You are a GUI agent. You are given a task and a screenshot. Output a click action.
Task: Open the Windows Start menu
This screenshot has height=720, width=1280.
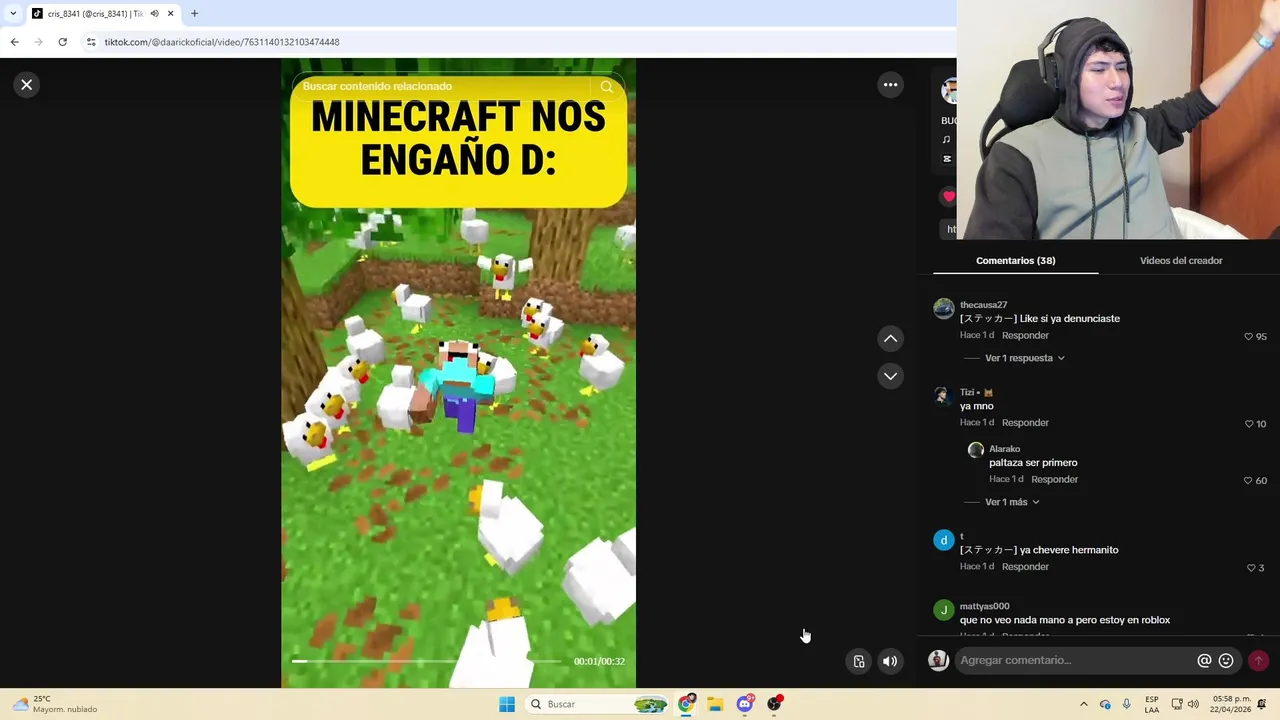click(507, 705)
